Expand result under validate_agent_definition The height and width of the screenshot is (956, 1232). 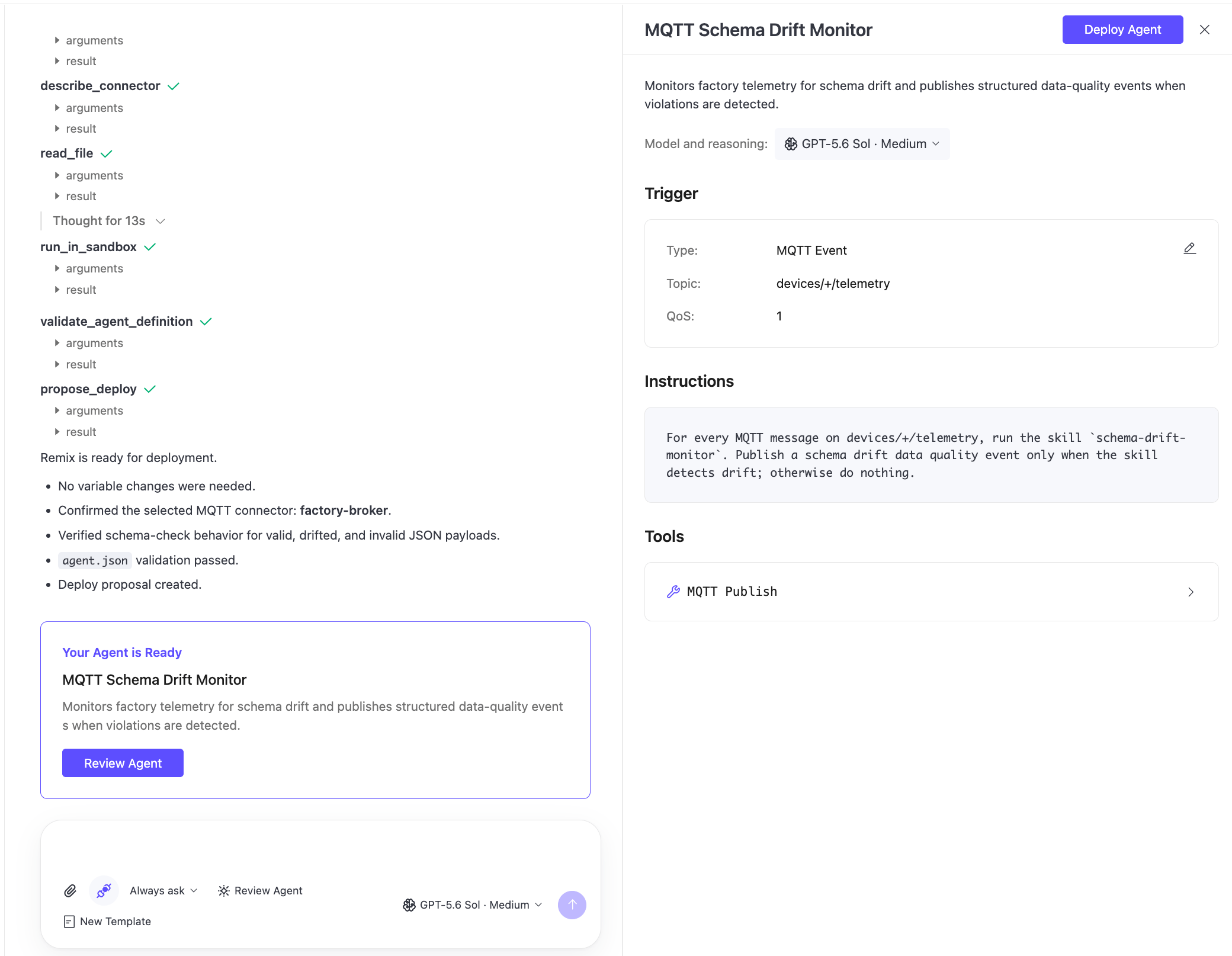tap(75, 364)
